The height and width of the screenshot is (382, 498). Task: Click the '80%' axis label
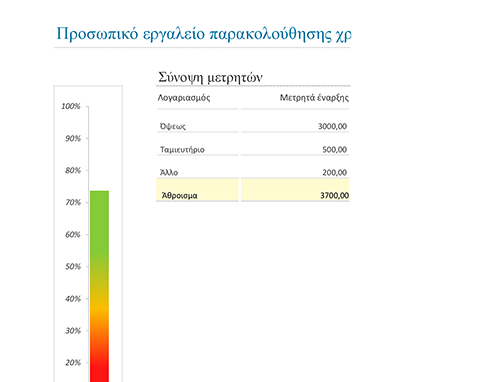click(x=73, y=170)
